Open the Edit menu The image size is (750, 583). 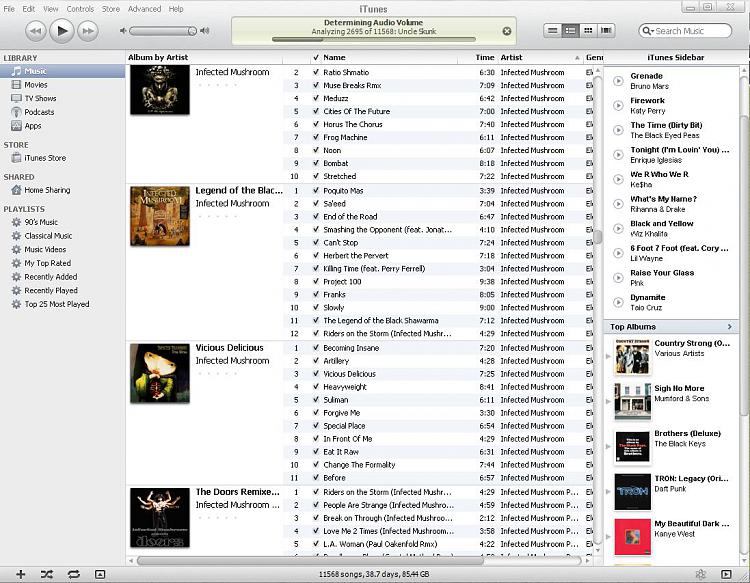(x=29, y=9)
